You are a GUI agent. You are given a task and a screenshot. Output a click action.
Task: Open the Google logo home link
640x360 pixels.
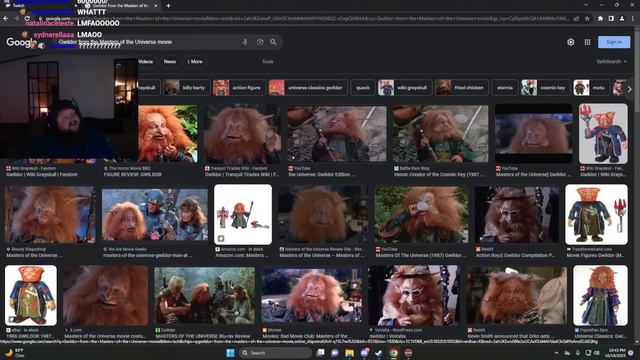pos(22,42)
